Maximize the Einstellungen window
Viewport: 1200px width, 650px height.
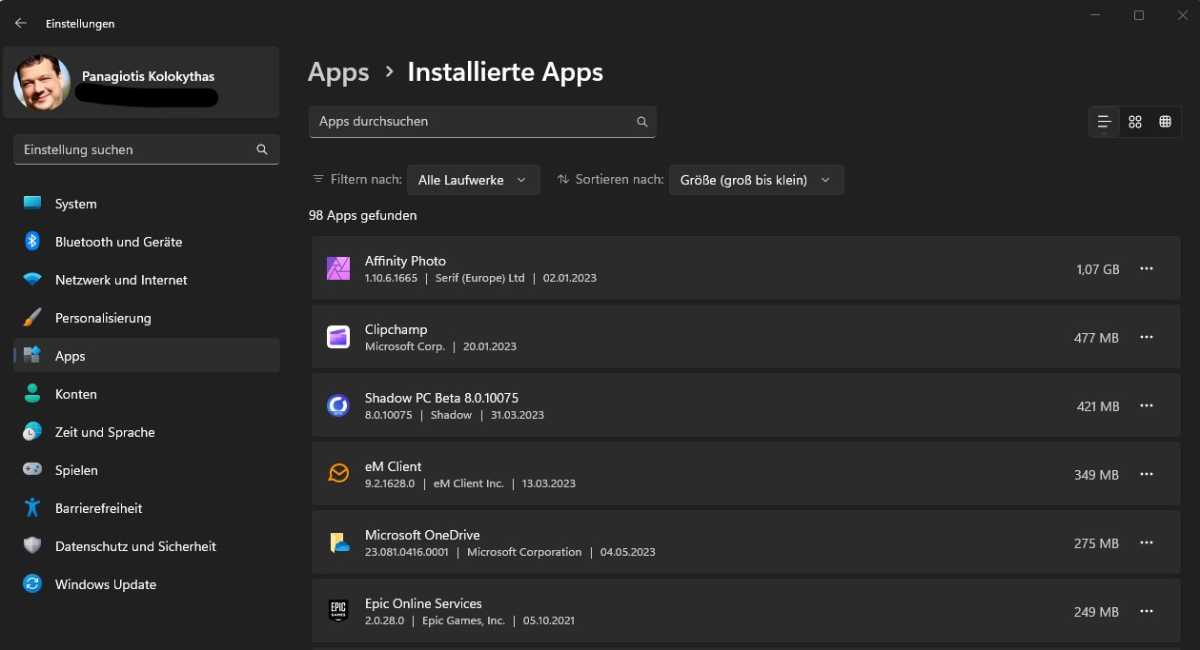(x=1139, y=15)
